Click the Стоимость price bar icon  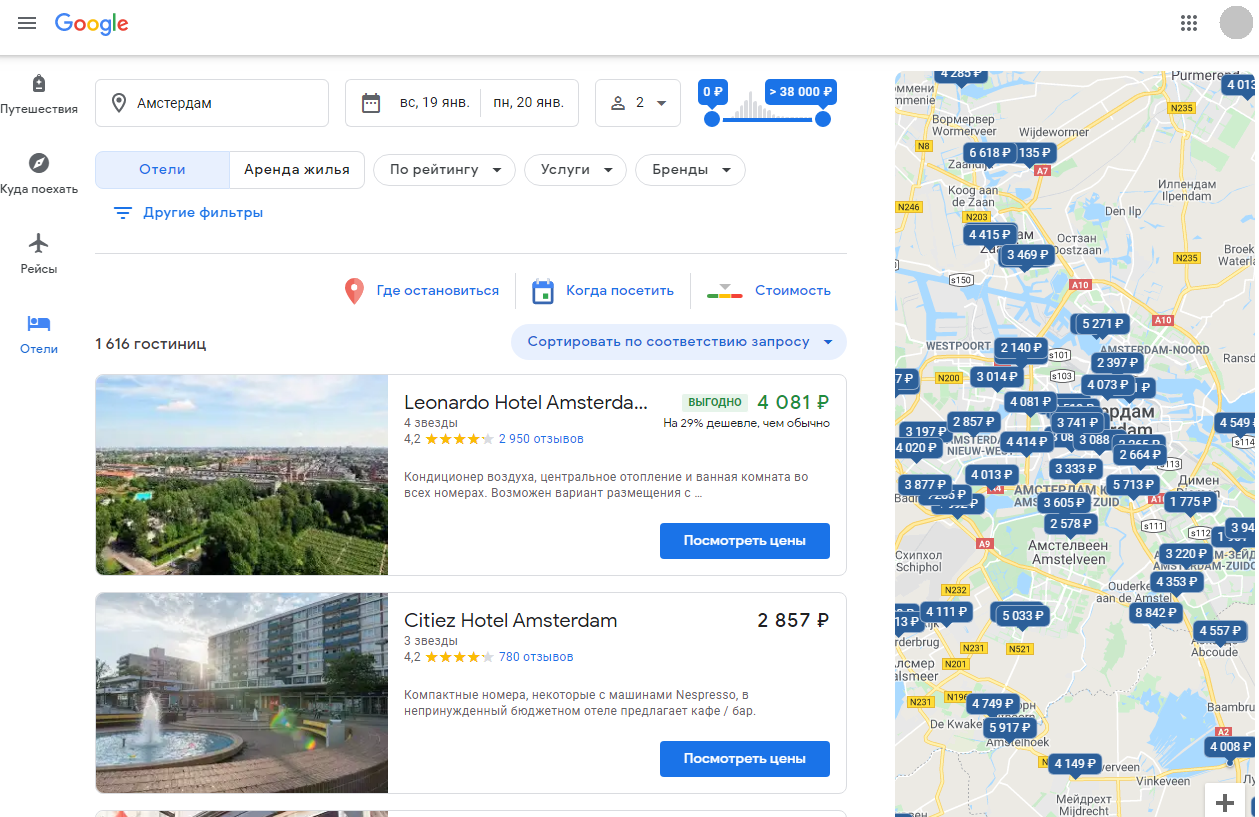(725, 291)
